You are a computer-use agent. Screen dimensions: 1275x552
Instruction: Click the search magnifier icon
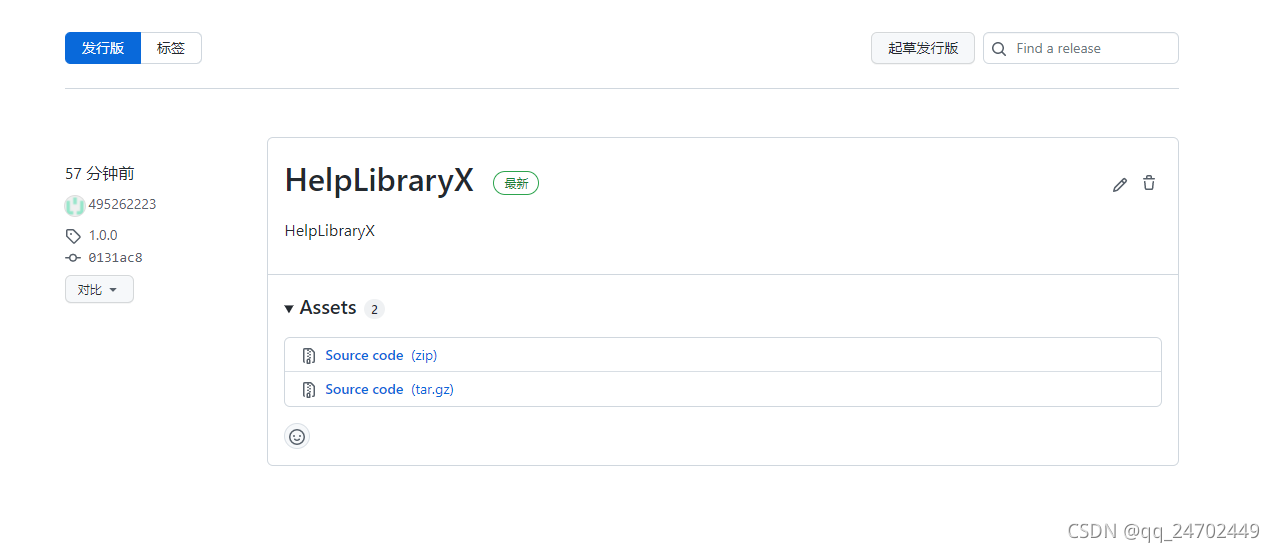click(x=998, y=49)
